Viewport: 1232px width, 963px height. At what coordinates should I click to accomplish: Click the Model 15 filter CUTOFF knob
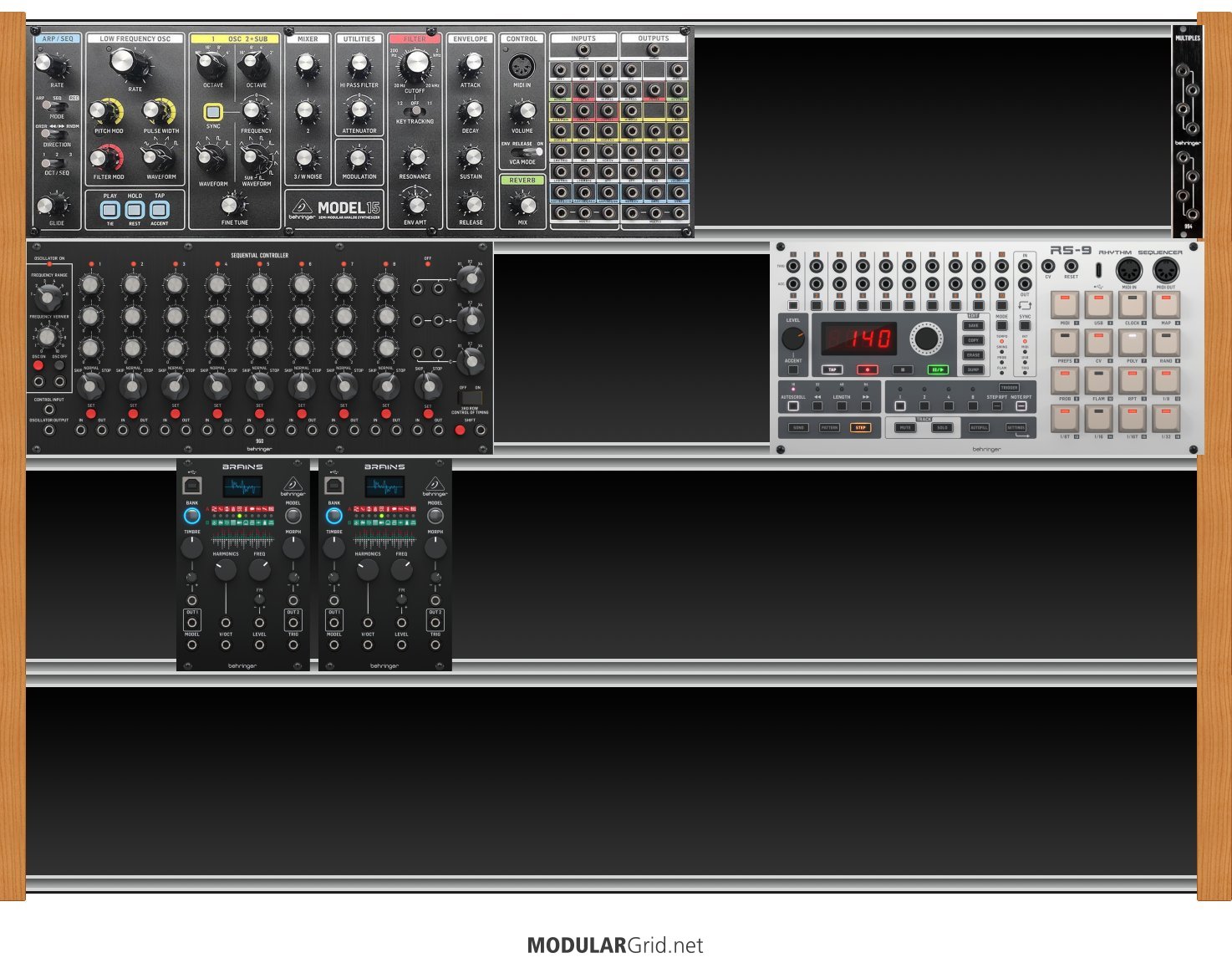point(415,64)
